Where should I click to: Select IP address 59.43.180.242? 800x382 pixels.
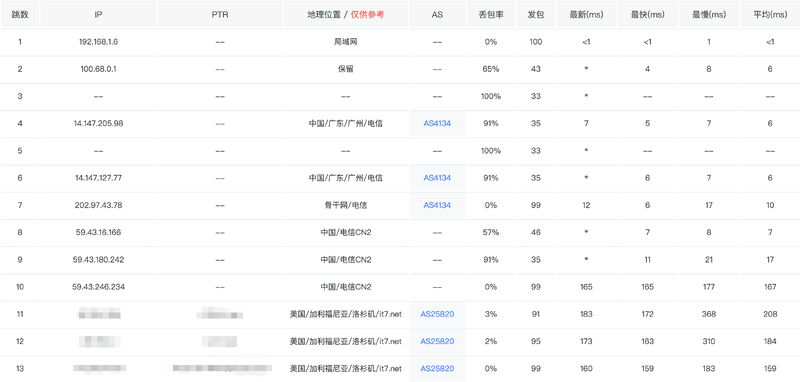pos(98,260)
